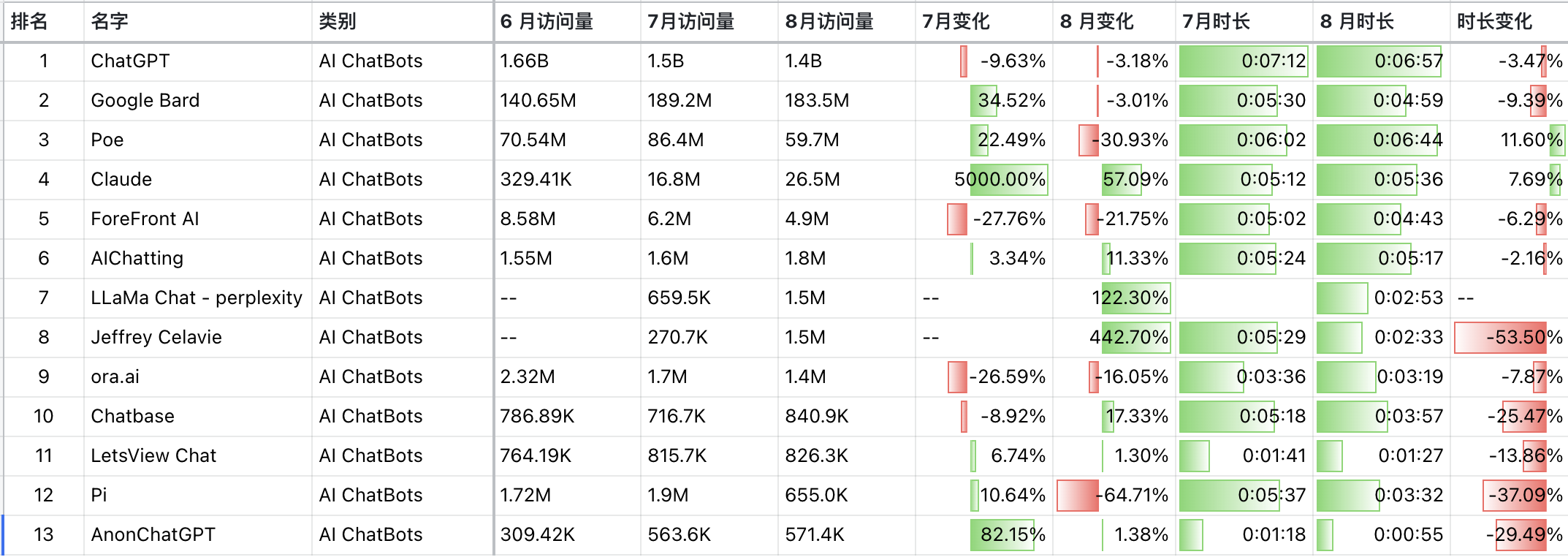Click Claude's 57.09% August change cell
Image resolution: width=1568 pixels, height=557 pixels.
[1114, 180]
